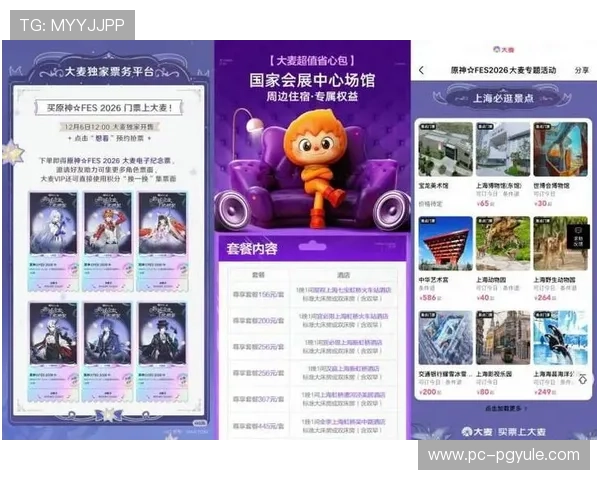Select the 尊享套餐156元/套 package row
The image size is (600, 480).
click(x=312, y=294)
